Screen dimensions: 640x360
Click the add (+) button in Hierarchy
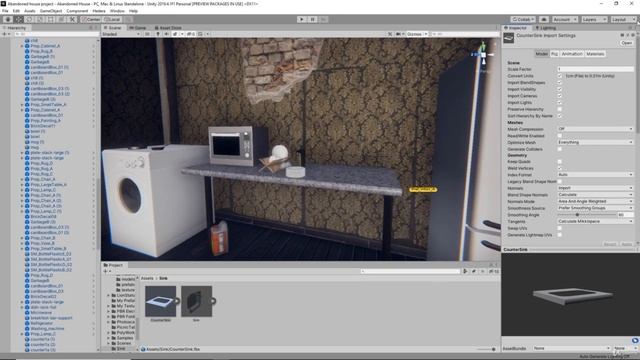click(5, 34)
